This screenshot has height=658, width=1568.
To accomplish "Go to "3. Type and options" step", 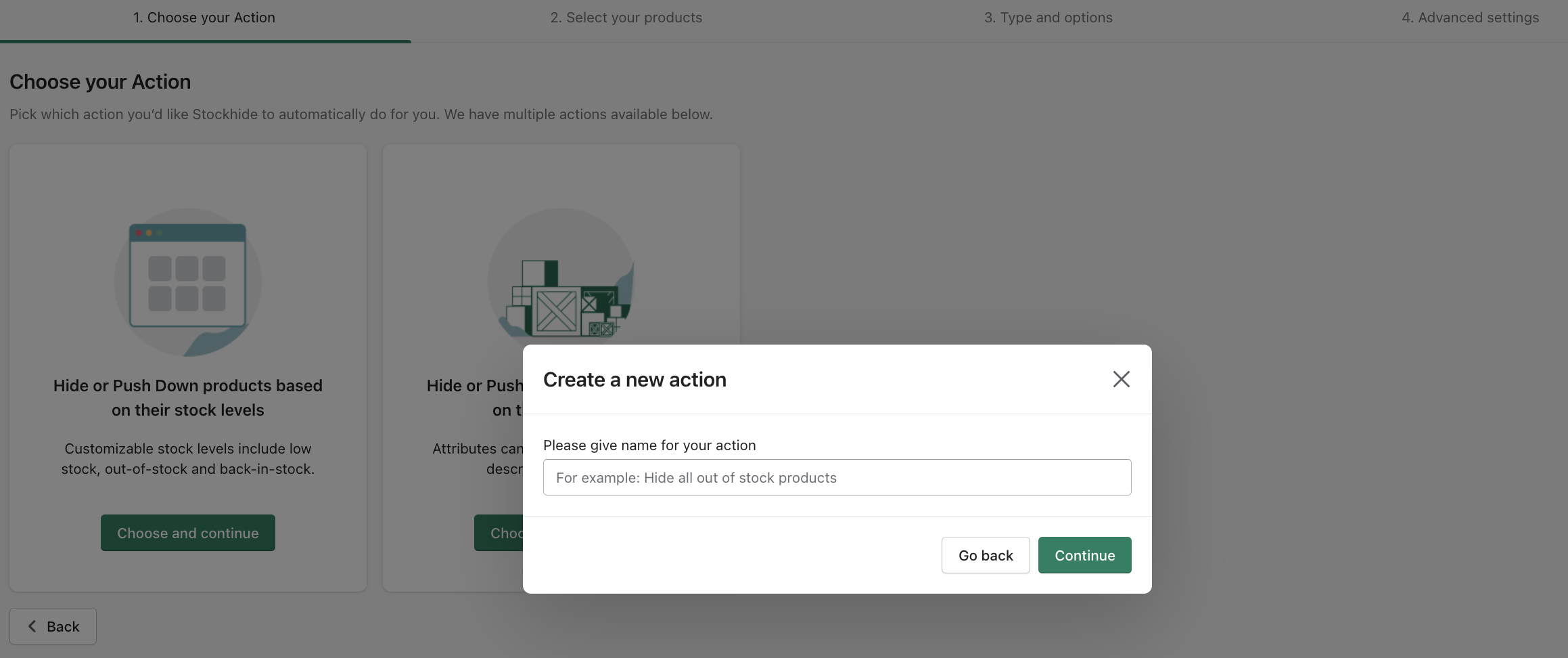I will [x=1048, y=18].
